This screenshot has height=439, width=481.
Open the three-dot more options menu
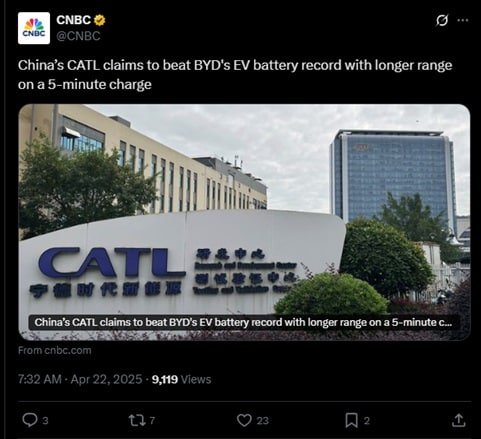pyautogui.click(x=463, y=20)
